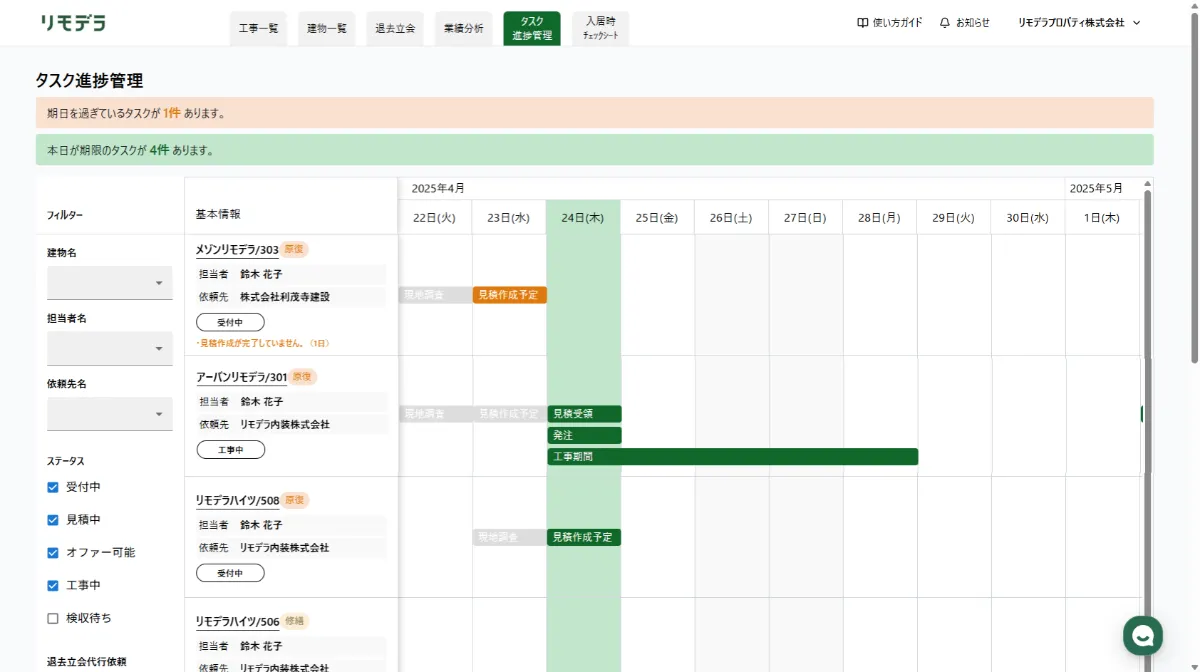
Task: Open the 入居時チェックシート tab
Action: [x=601, y=29]
